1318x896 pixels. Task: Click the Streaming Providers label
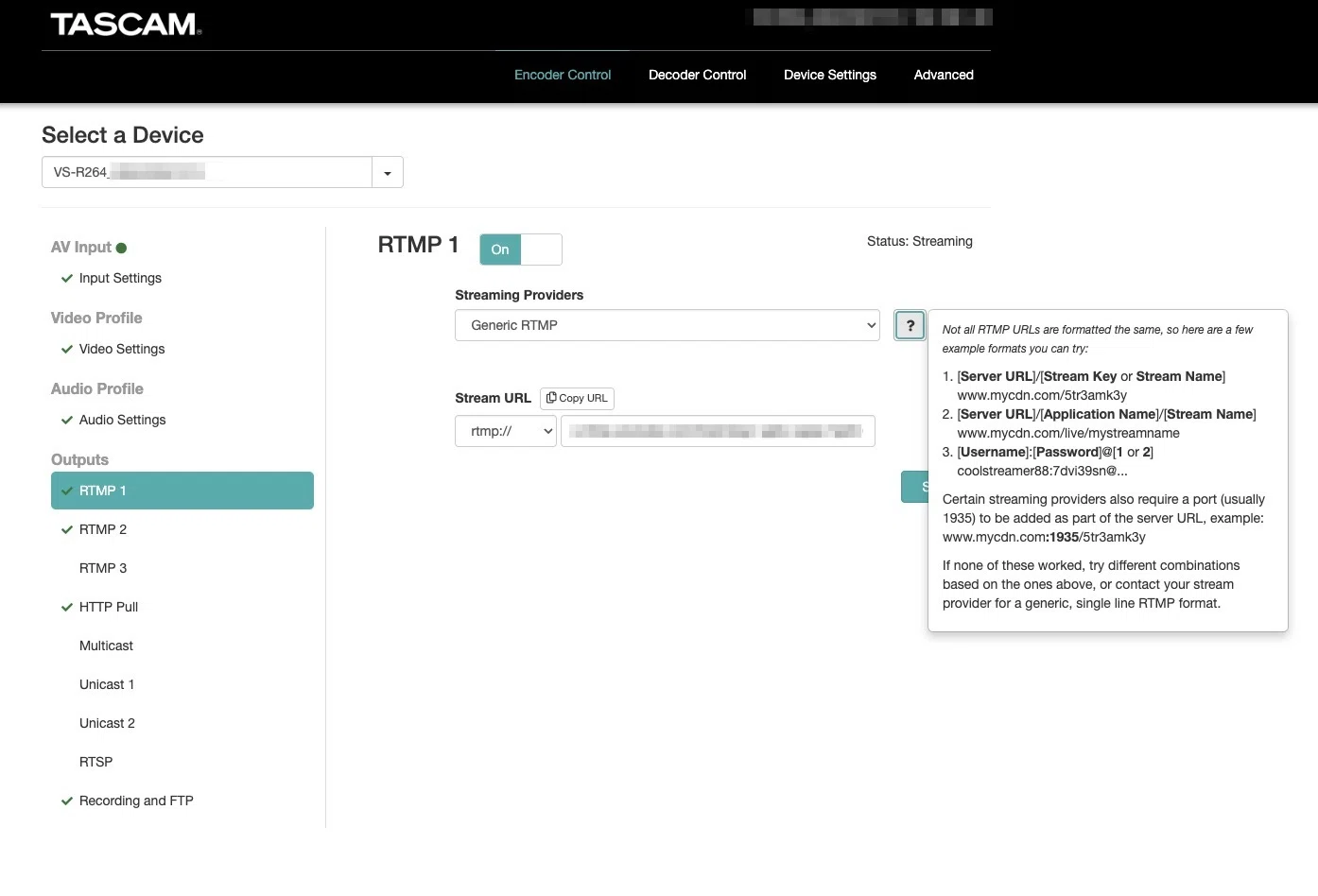tap(519, 295)
